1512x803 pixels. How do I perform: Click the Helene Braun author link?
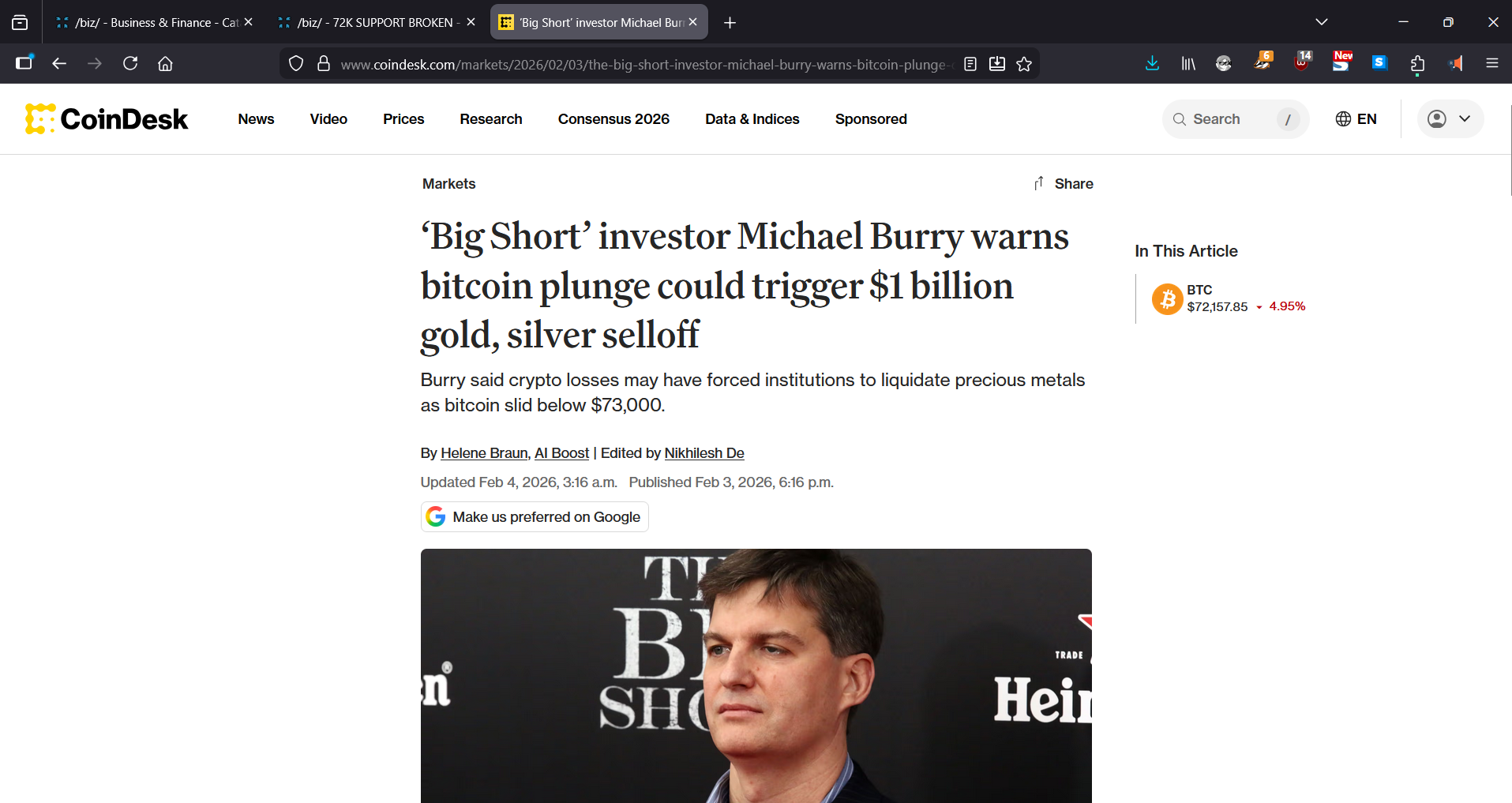pos(484,453)
